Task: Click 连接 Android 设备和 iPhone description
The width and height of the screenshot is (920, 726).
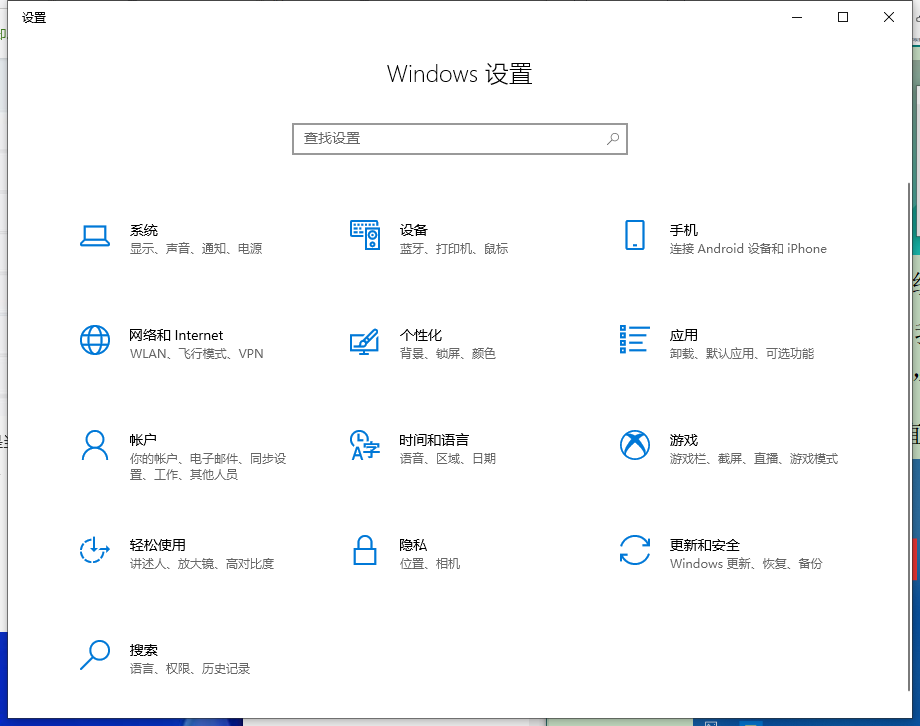Action: click(748, 249)
